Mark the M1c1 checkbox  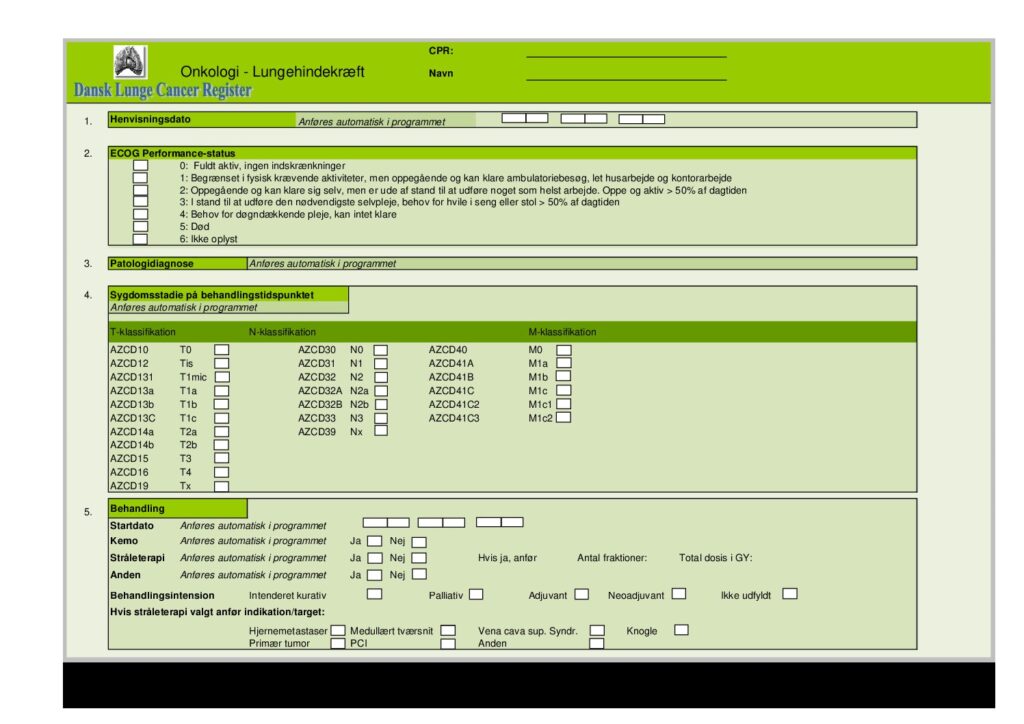(564, 404)
